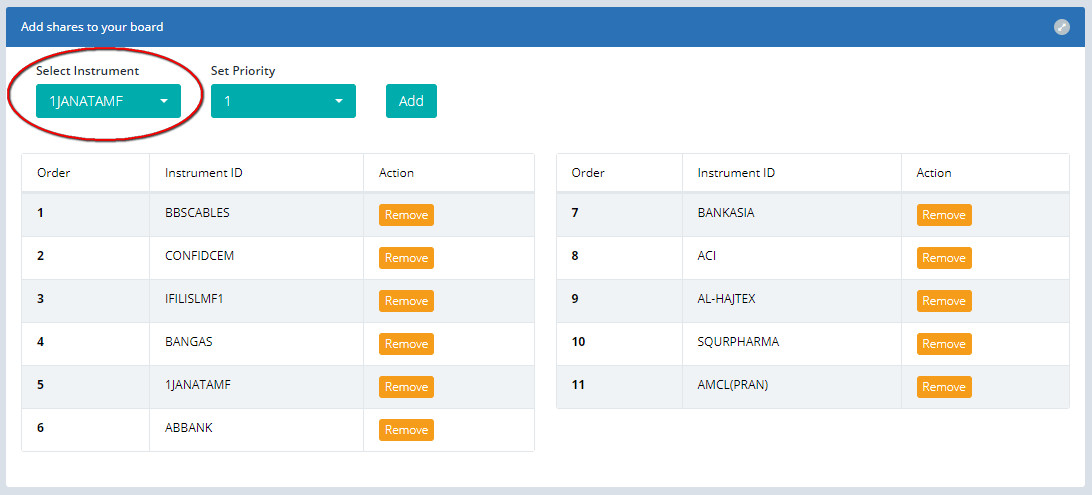Screen dimensions: 1092x495
Task: Select the SQURPHARMA instrument cell
Action: point(738,342)
